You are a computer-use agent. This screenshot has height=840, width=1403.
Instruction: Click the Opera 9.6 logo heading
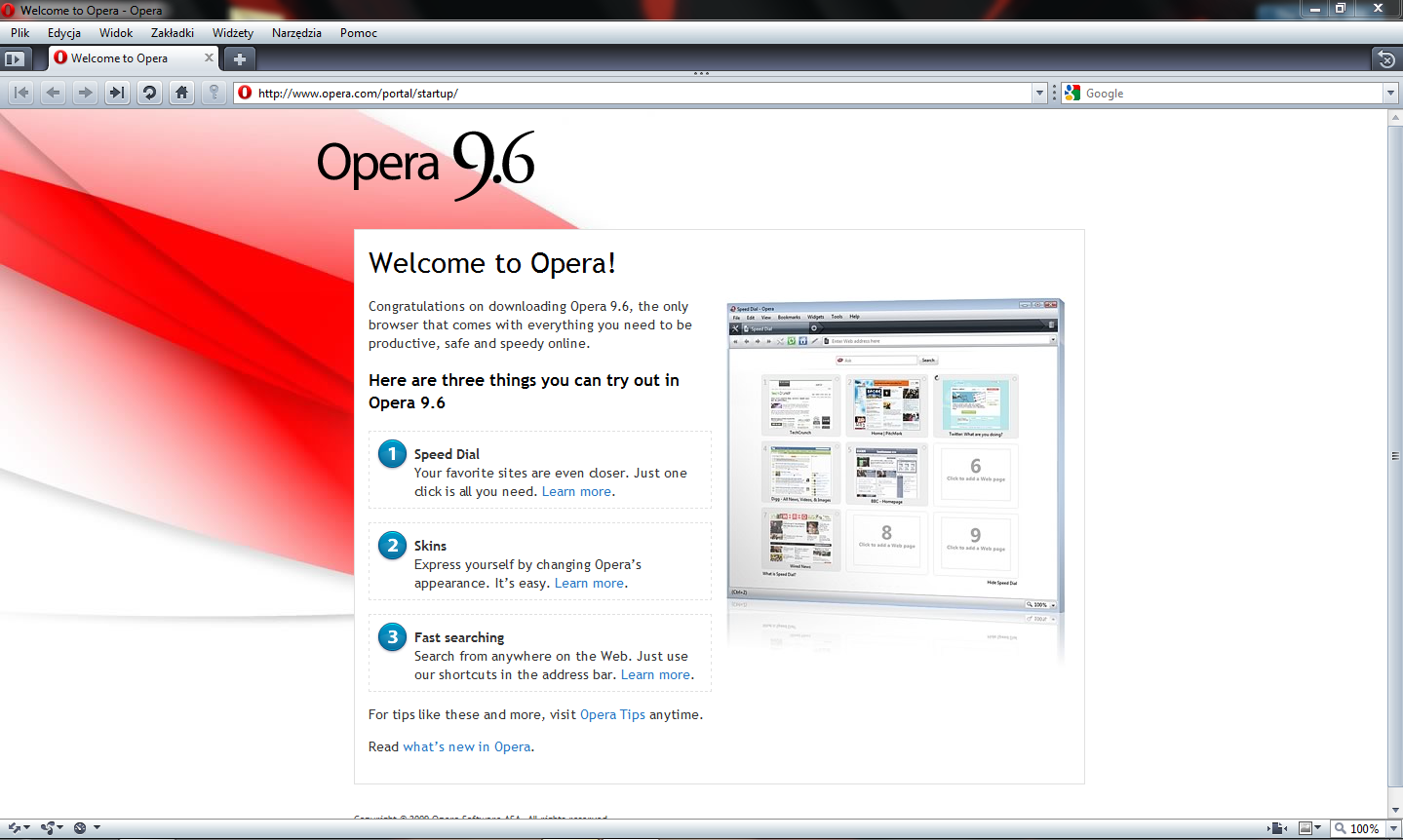point(426,165)
